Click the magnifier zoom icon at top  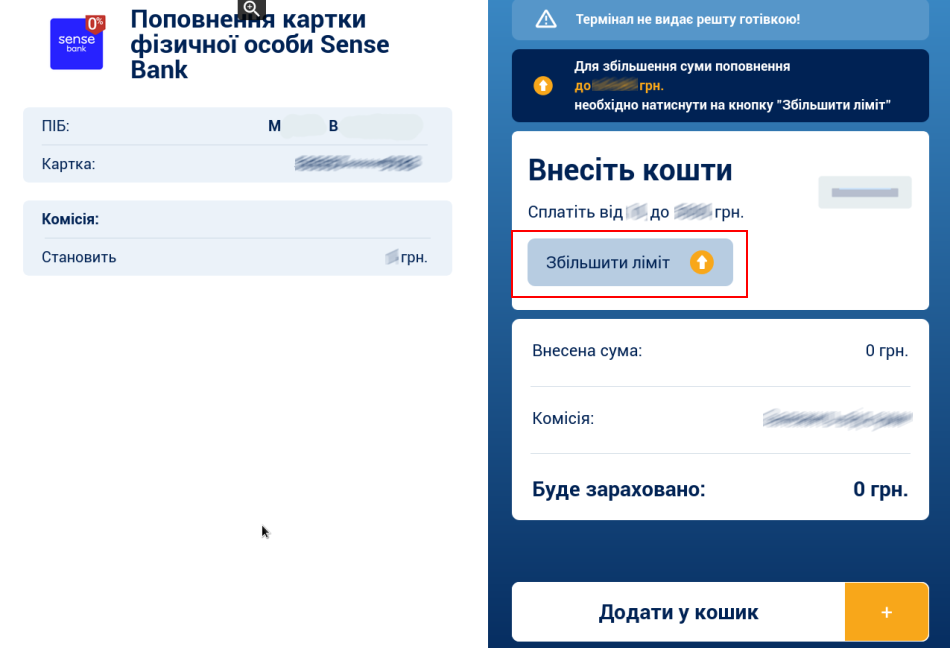[x=251, y=8]
